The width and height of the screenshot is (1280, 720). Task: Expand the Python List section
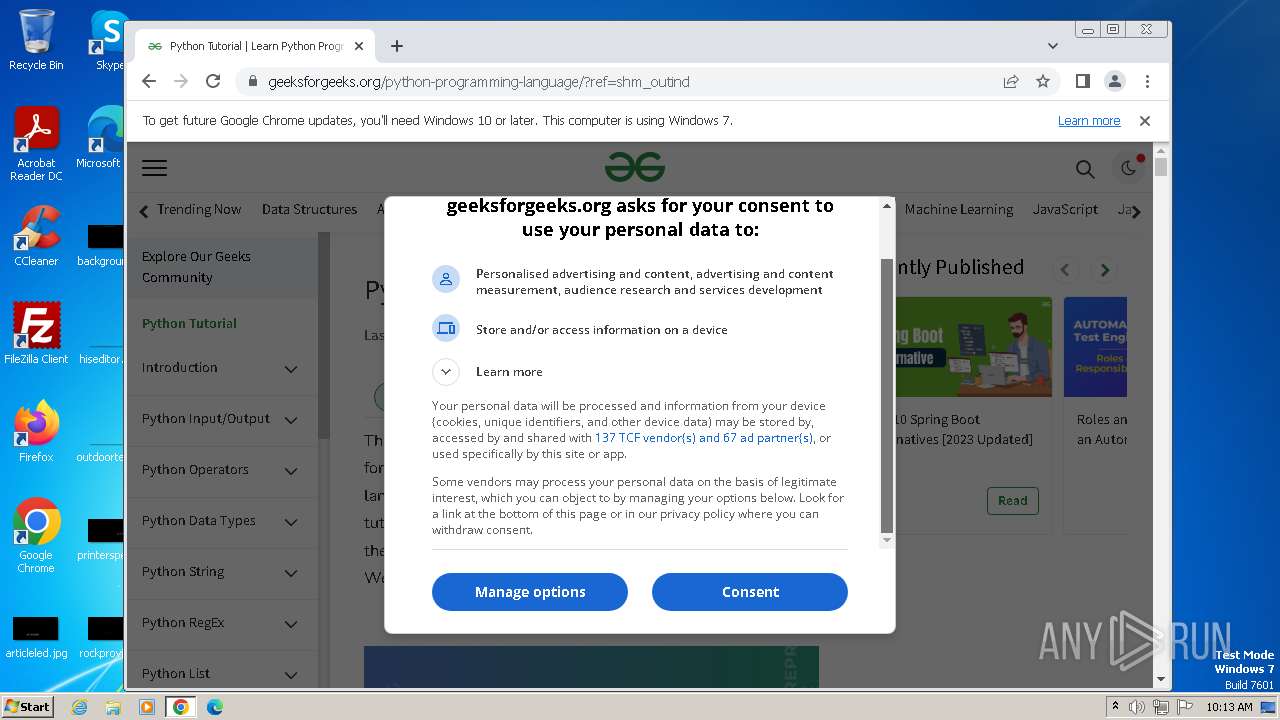pos(291,675)
